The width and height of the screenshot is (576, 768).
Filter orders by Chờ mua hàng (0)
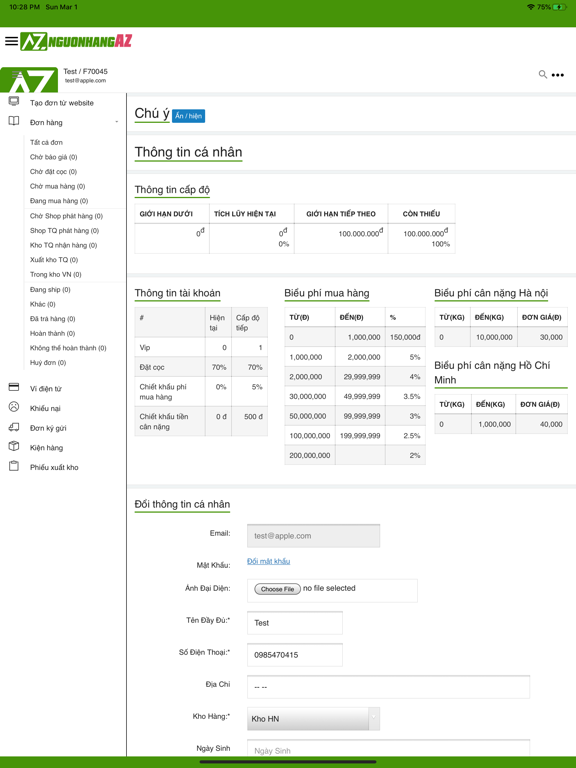pyautogui.click(x=57, y=187)
